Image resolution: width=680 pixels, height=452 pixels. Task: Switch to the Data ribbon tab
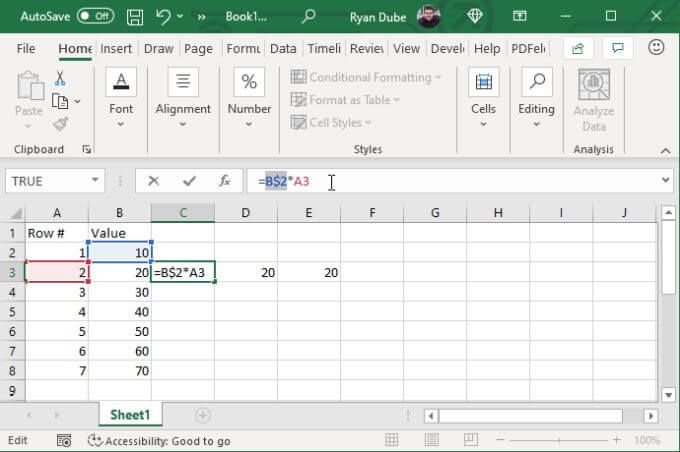[283, 48]
